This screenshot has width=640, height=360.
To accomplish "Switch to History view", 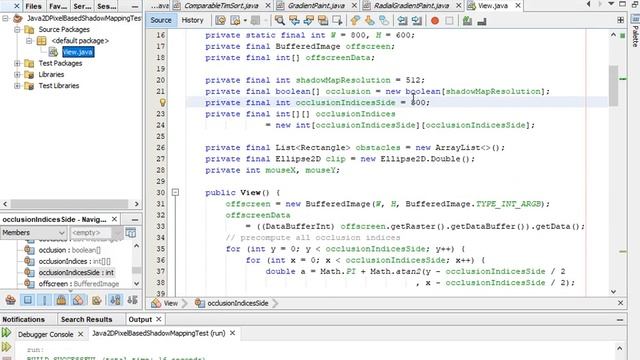I will pos(192,20).
